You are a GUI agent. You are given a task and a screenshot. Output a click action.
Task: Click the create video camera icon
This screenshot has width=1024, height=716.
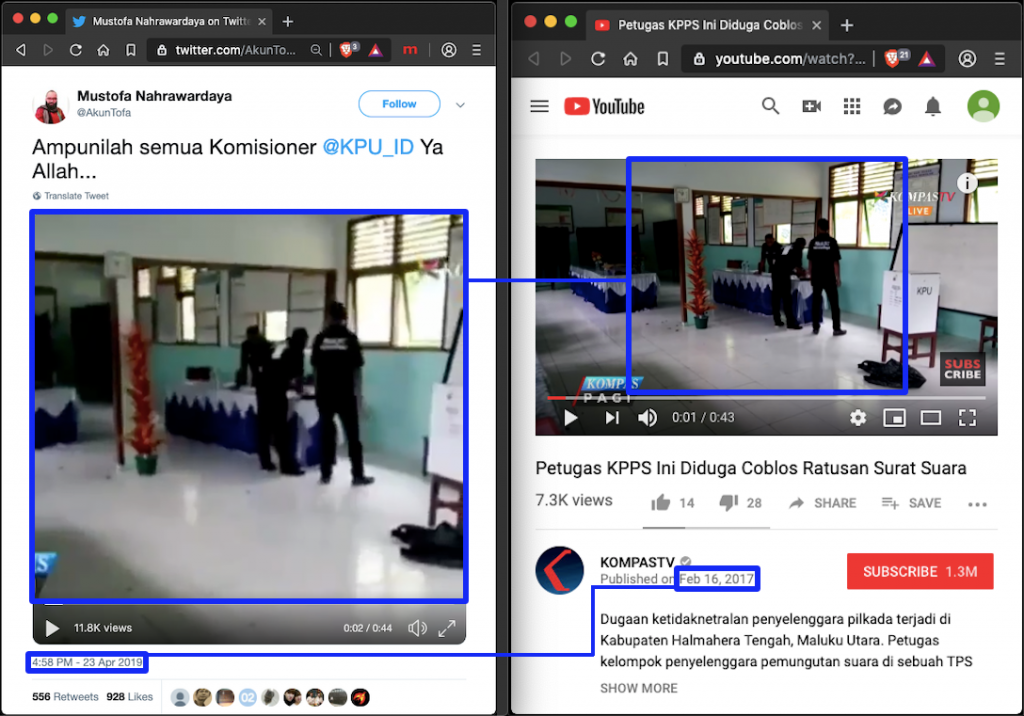pos(811,106)
